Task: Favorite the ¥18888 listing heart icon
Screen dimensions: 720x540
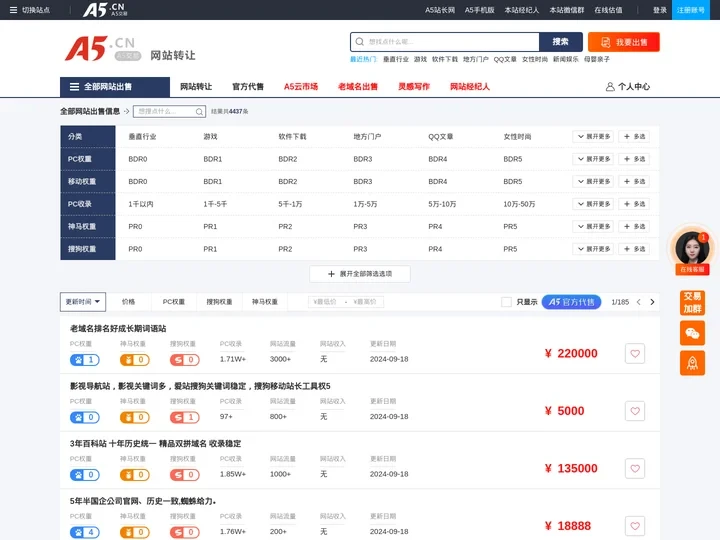Action: tap(635, 526)
